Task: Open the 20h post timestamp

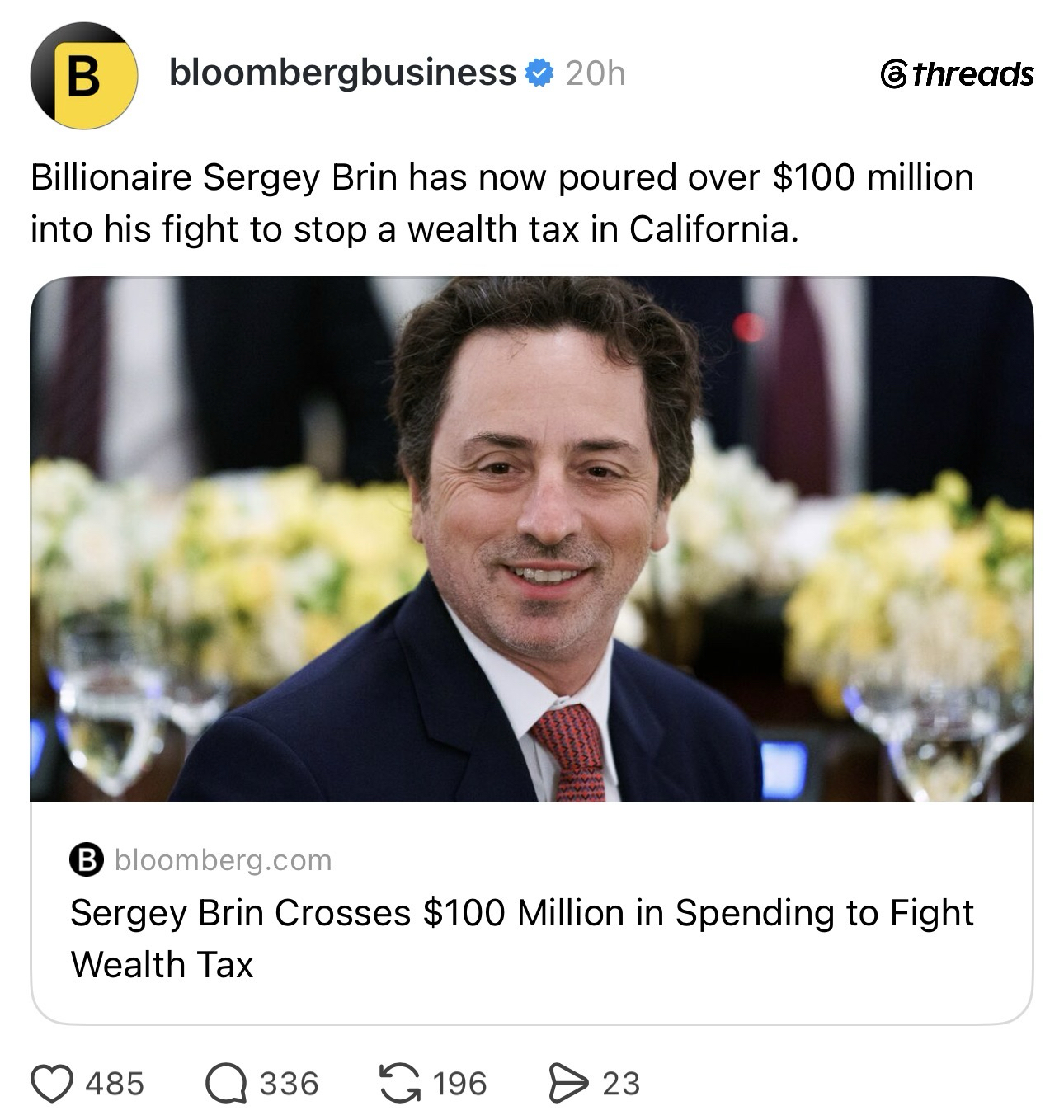Action: pyautogui.click(x=595, y=73)
